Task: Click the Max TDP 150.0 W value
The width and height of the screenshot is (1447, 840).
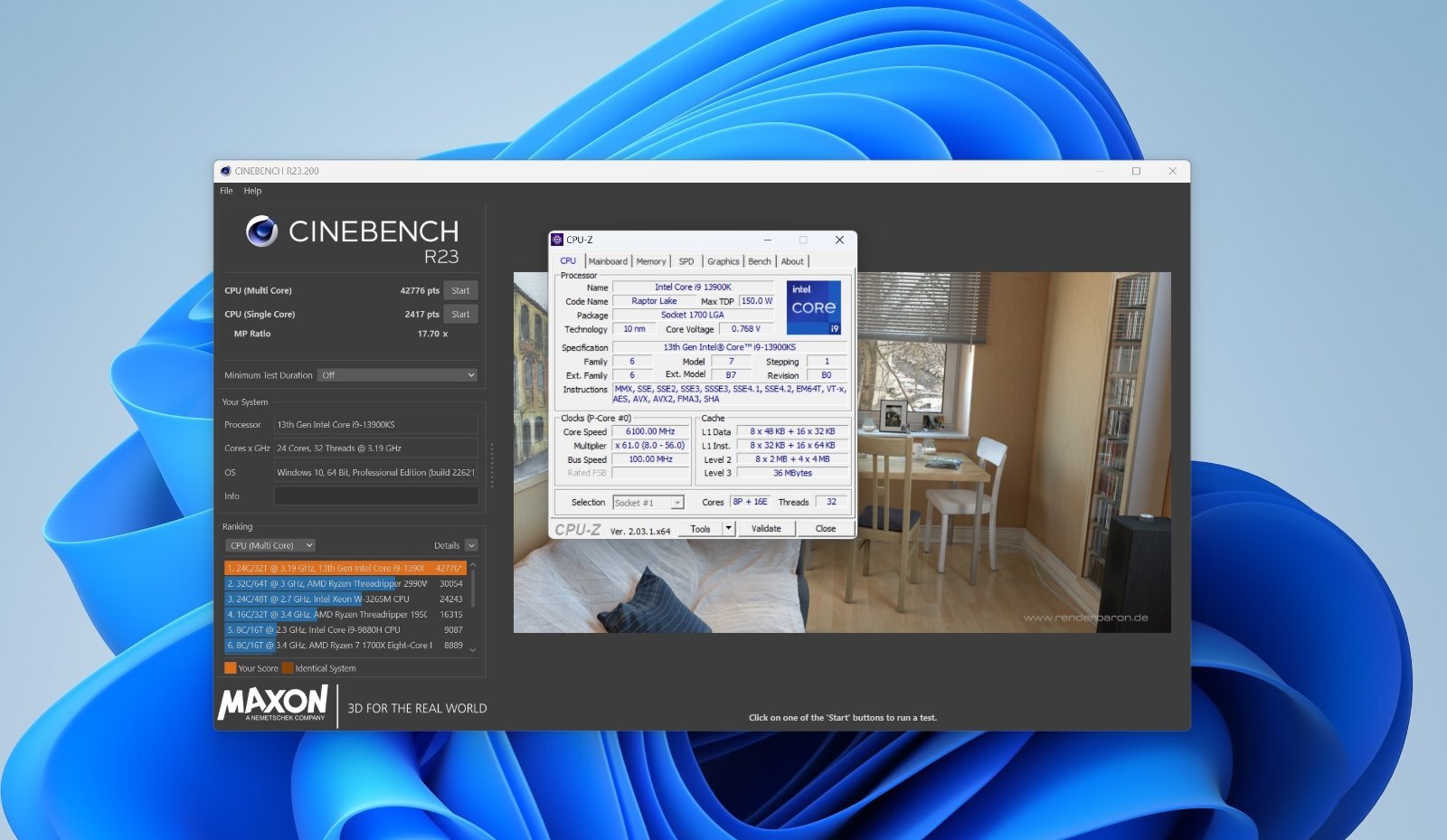Action: point(757,301)
